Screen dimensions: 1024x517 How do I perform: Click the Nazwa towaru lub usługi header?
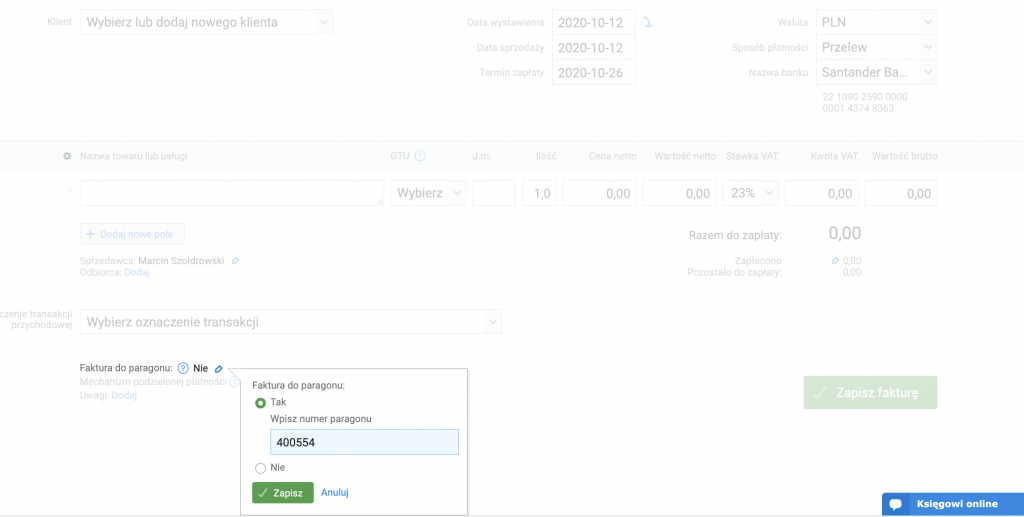pos(133,156)
